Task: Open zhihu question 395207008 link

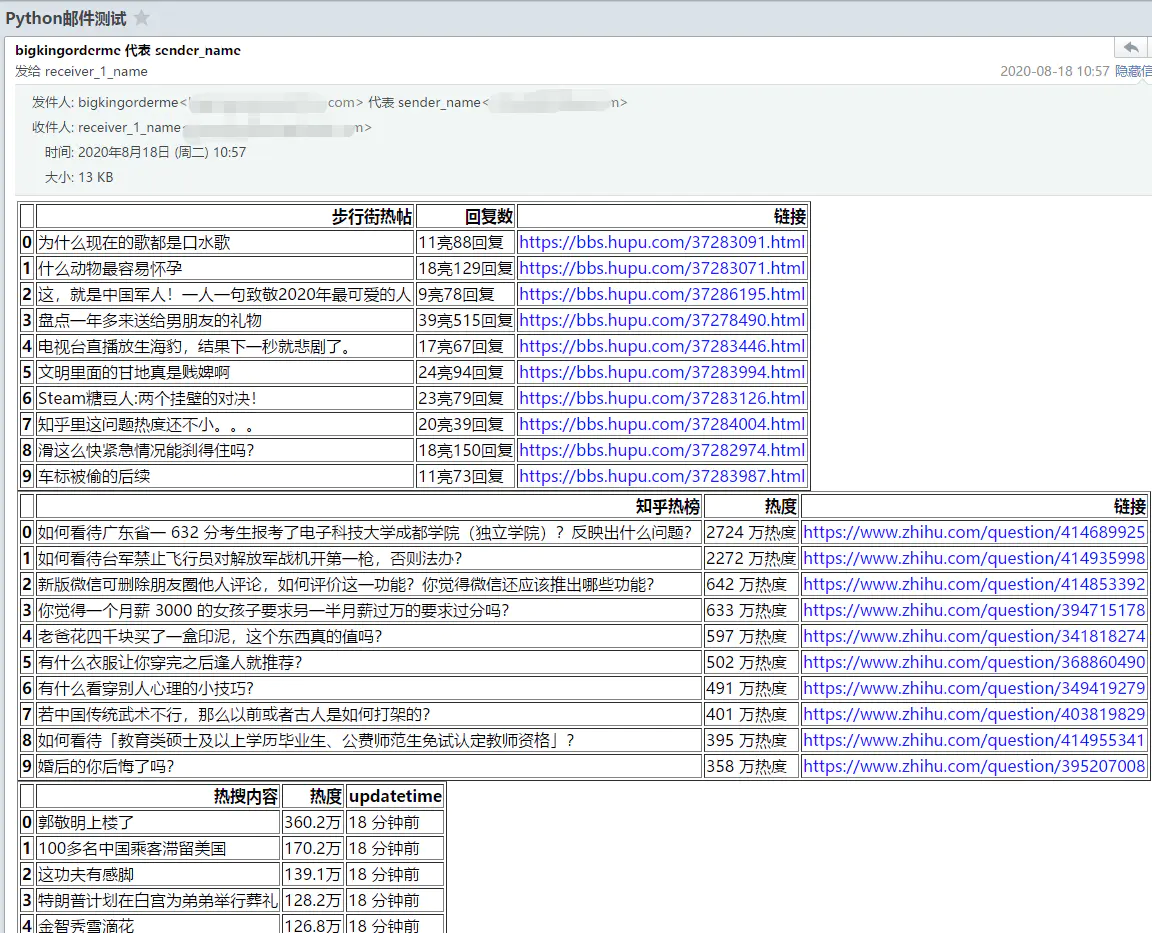Action: [x=974, y=766]
